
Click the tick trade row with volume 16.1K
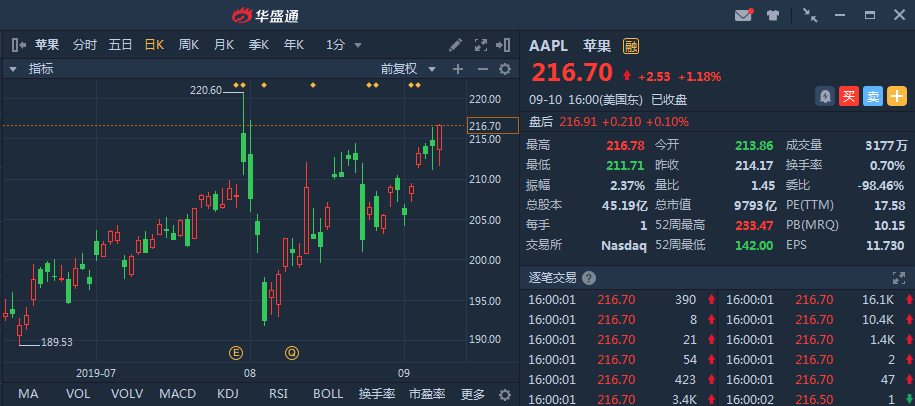coord(816,300)
